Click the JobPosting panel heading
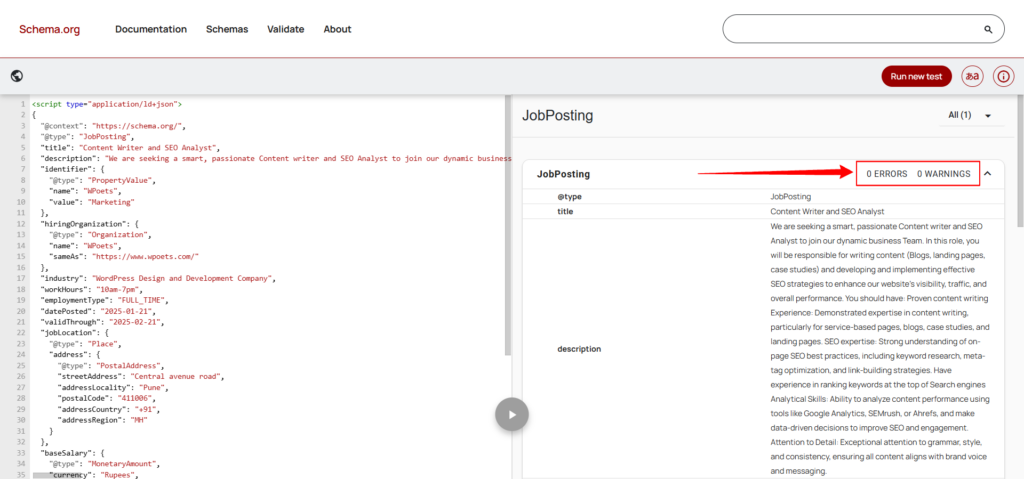The height and width of the screenshot is (479, 1024). [x=558, y=116]
